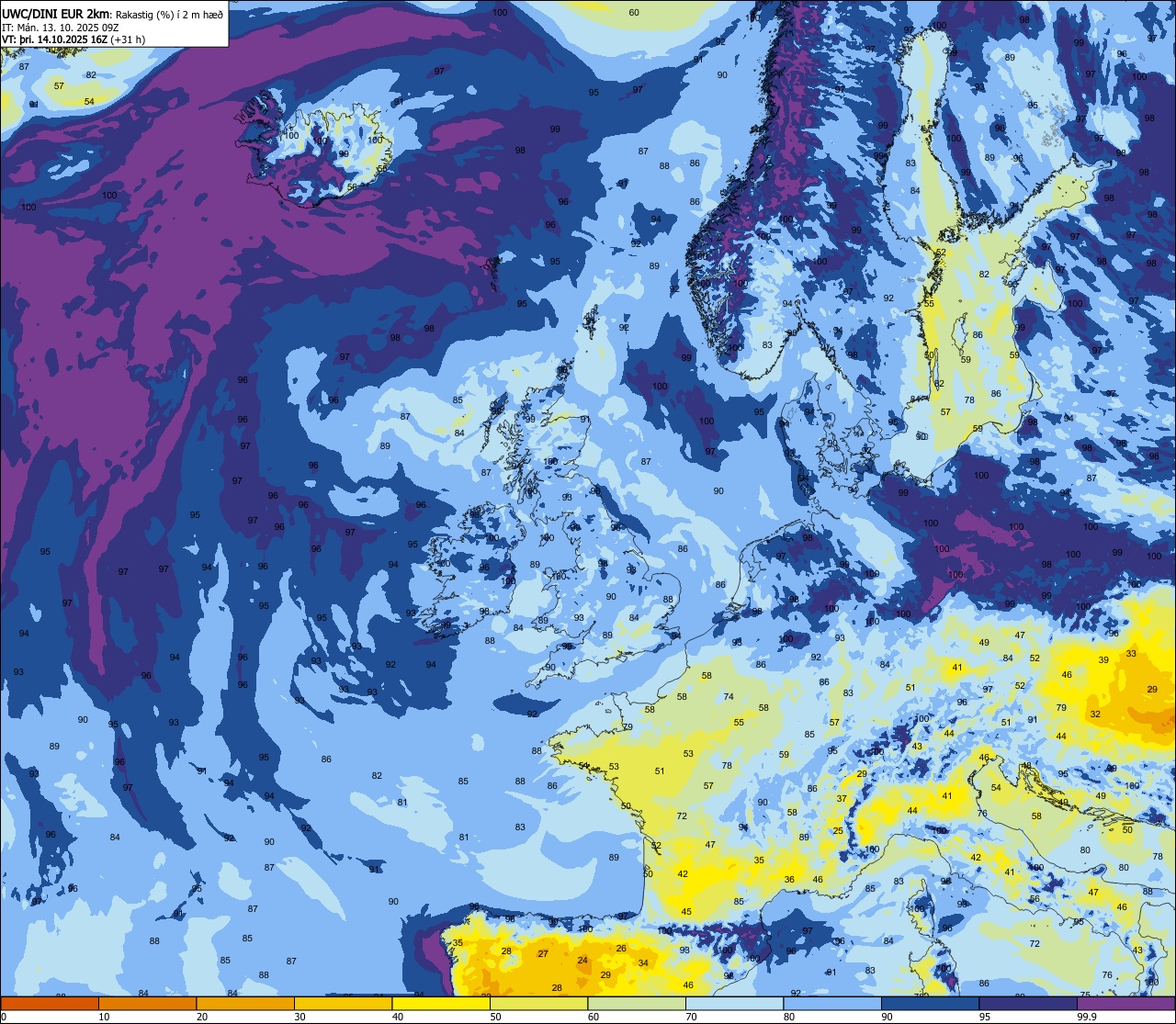Click the humidity value 24 over Spain
Viewport: 1176px width, 1024px height.
pyautogui.click(x=582, y=961)
